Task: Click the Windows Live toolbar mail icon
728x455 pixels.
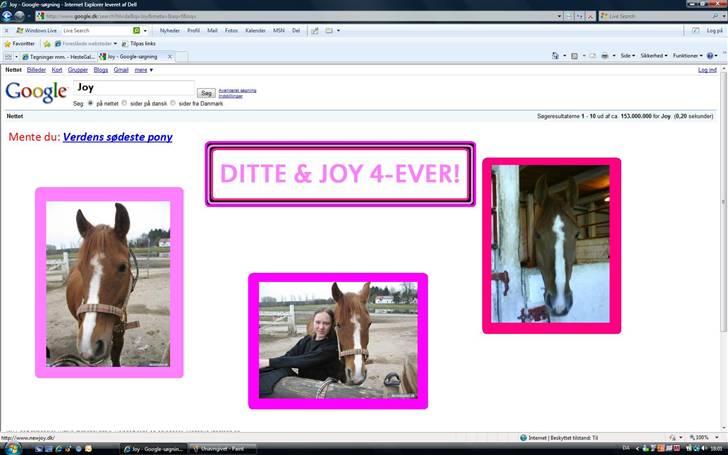Action: tap(329, 31)
